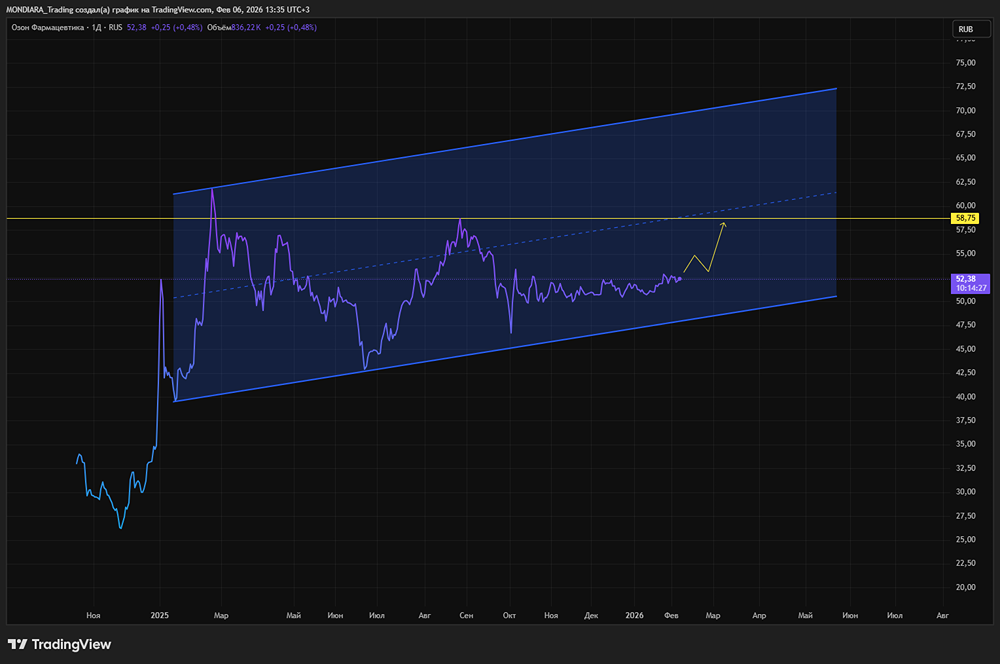Click the 67,50 price axis label
Screen dimensions: 1000x664
966,134
